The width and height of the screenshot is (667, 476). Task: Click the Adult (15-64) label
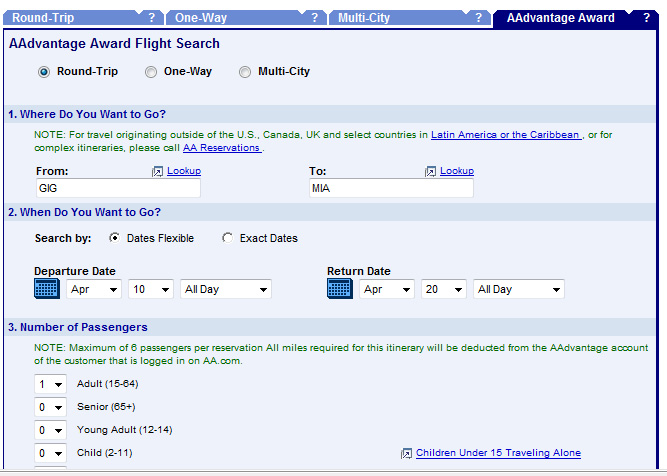[108, 384]
